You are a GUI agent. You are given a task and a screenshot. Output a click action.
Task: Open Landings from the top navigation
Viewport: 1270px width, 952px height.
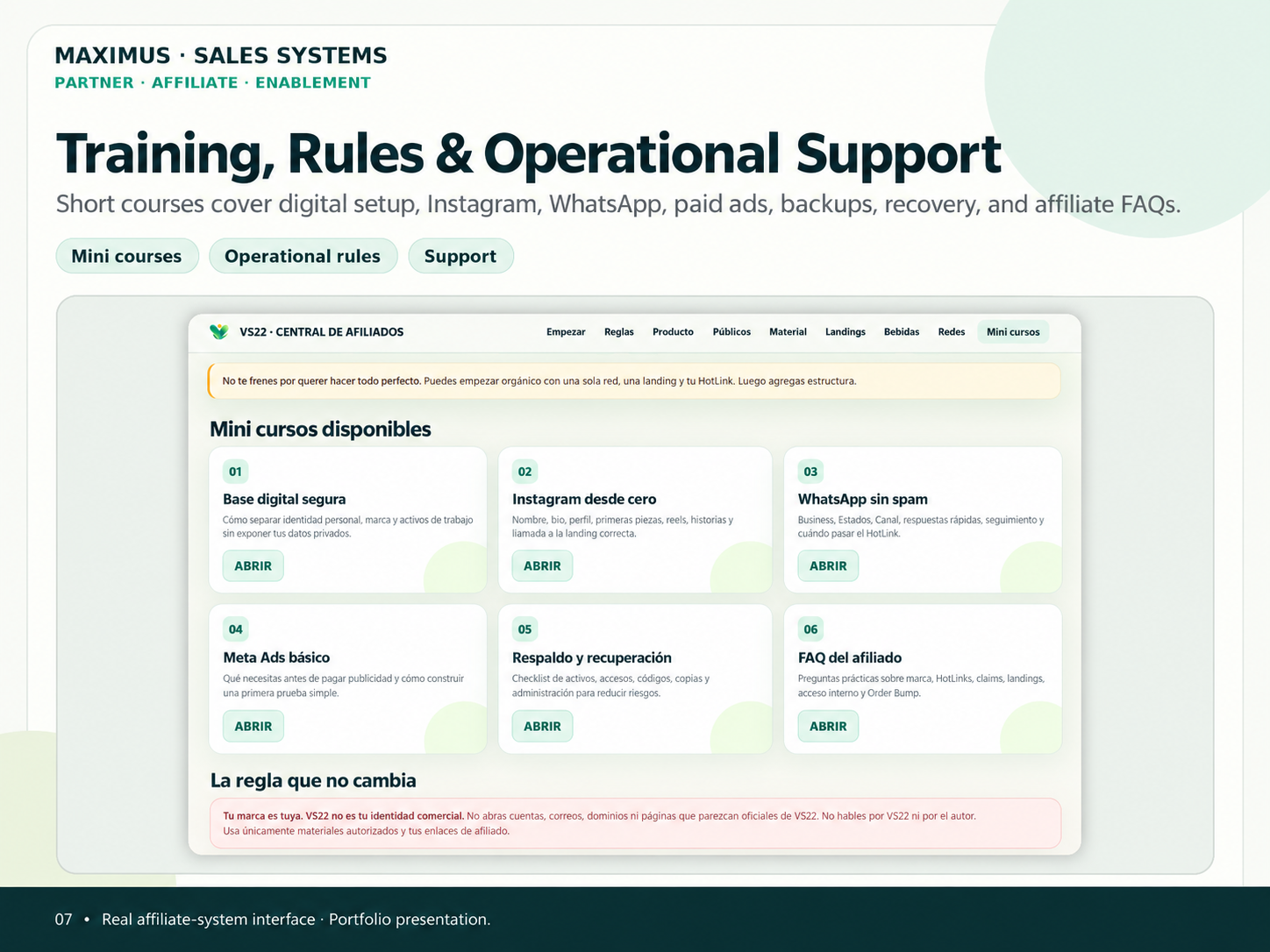pyautogui.click(x=845, y=332)
